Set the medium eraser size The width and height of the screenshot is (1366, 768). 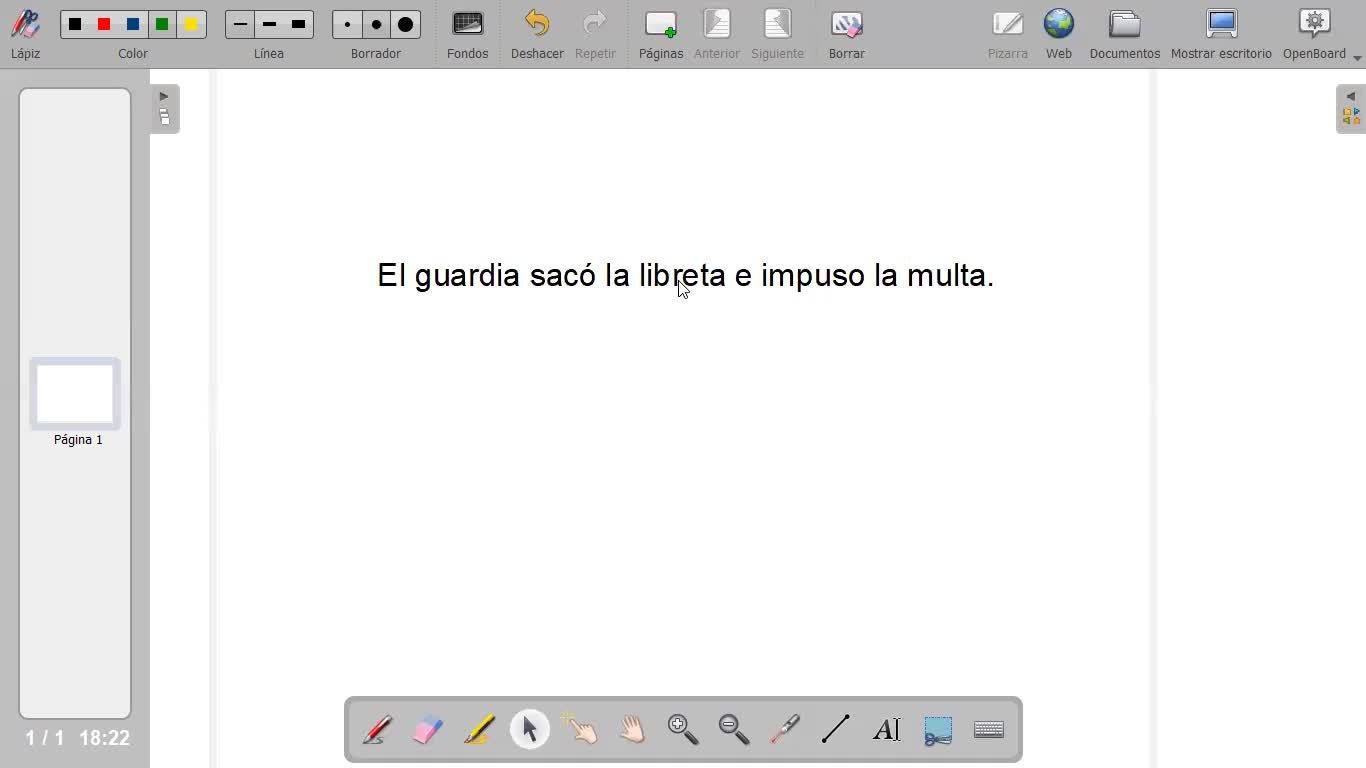click(376, 24)
